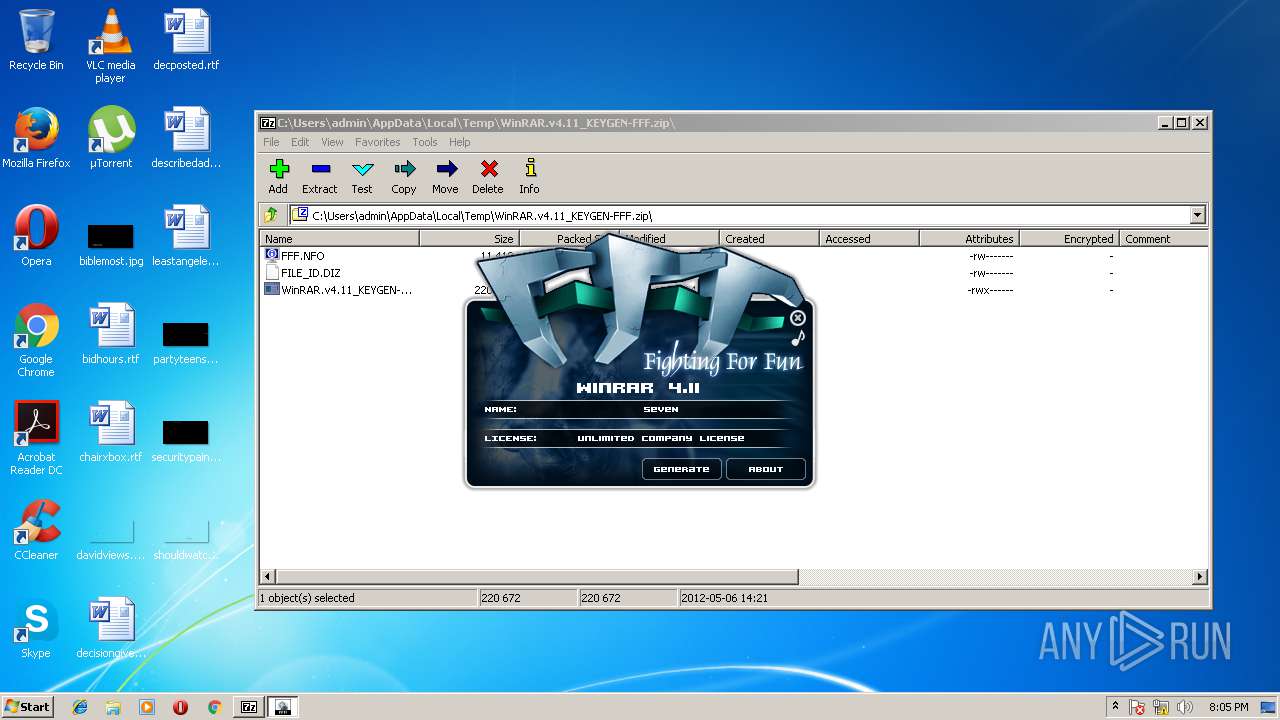Open leastangele document on desktop
Viewport: 1280px width, 720px height.
186,236
